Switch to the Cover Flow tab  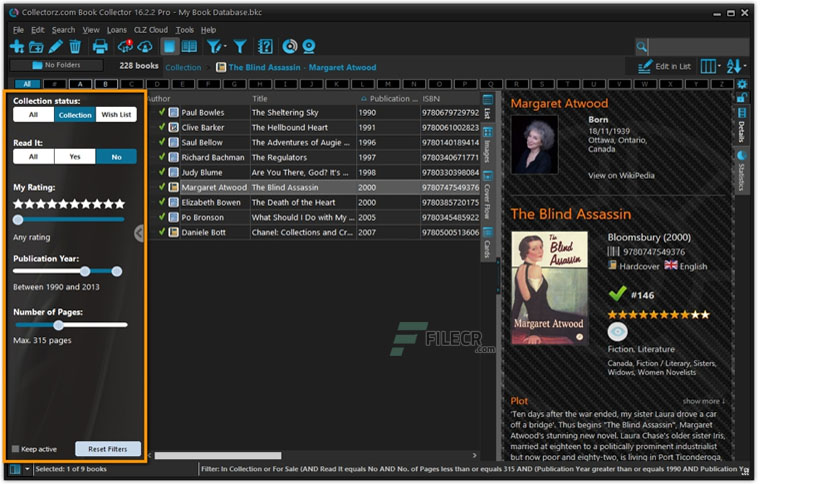coord(487,195)
